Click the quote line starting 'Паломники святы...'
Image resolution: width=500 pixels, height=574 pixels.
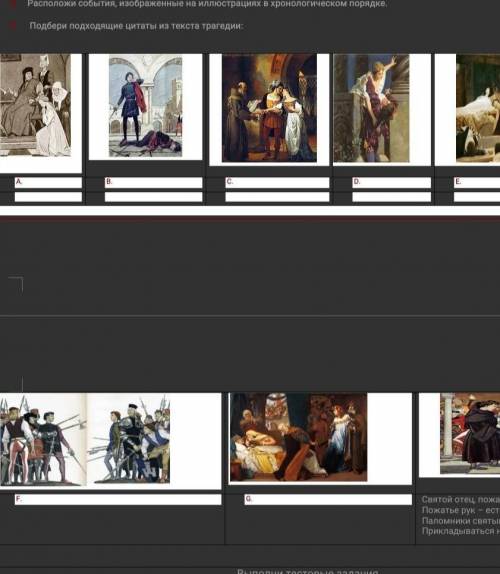coord(461,521)
